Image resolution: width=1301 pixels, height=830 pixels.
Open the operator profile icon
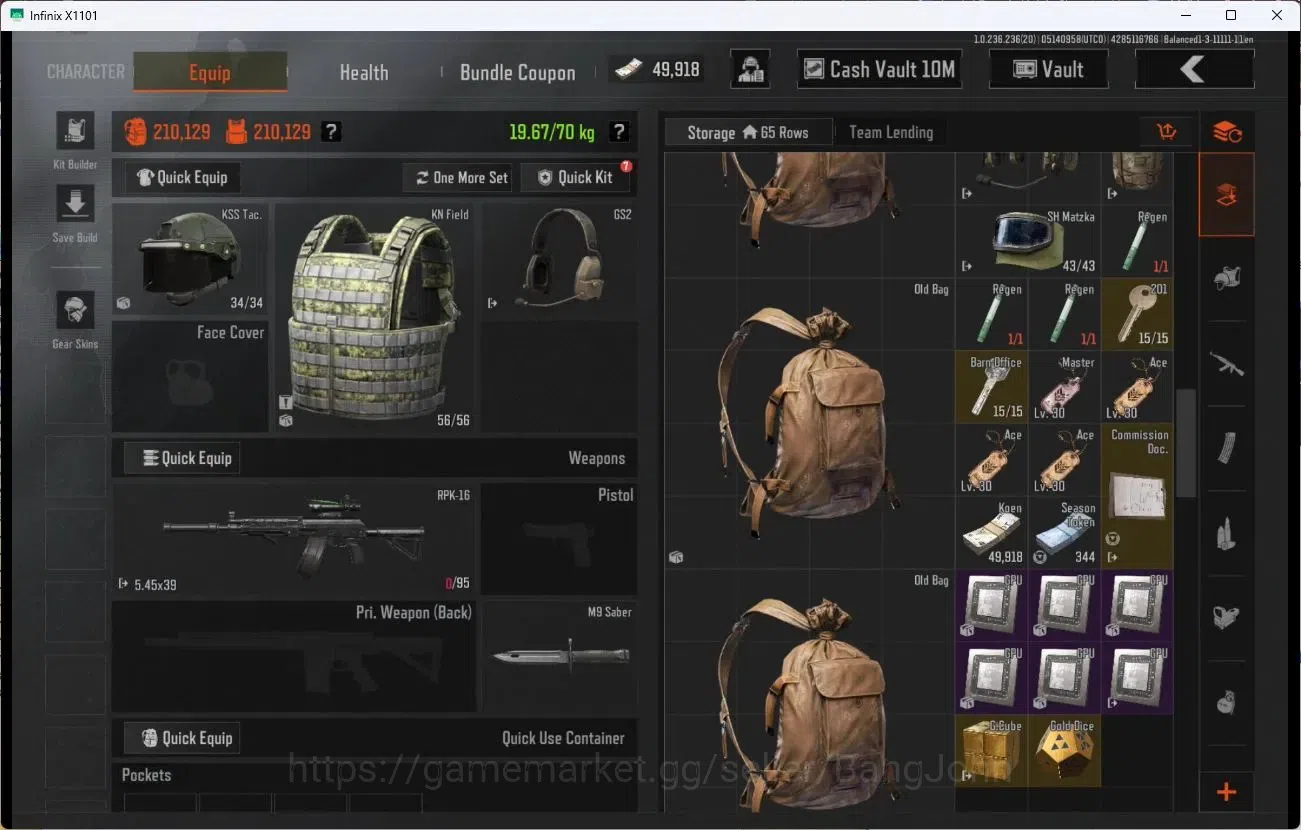pyautogui.click(x=750, y=69)
